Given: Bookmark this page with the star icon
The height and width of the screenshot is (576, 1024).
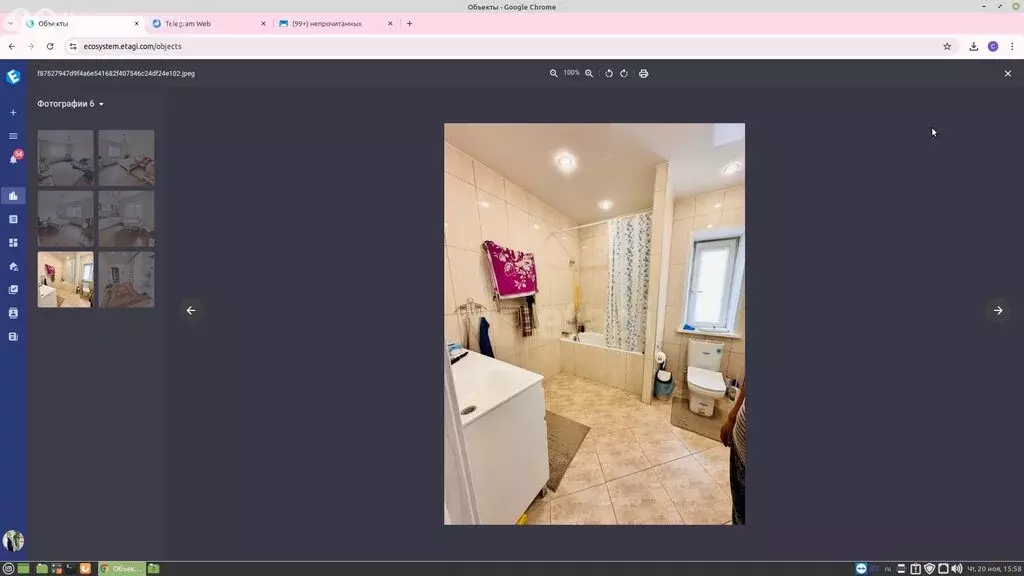Looking at the screenshot, I should (x=947, y=46).
